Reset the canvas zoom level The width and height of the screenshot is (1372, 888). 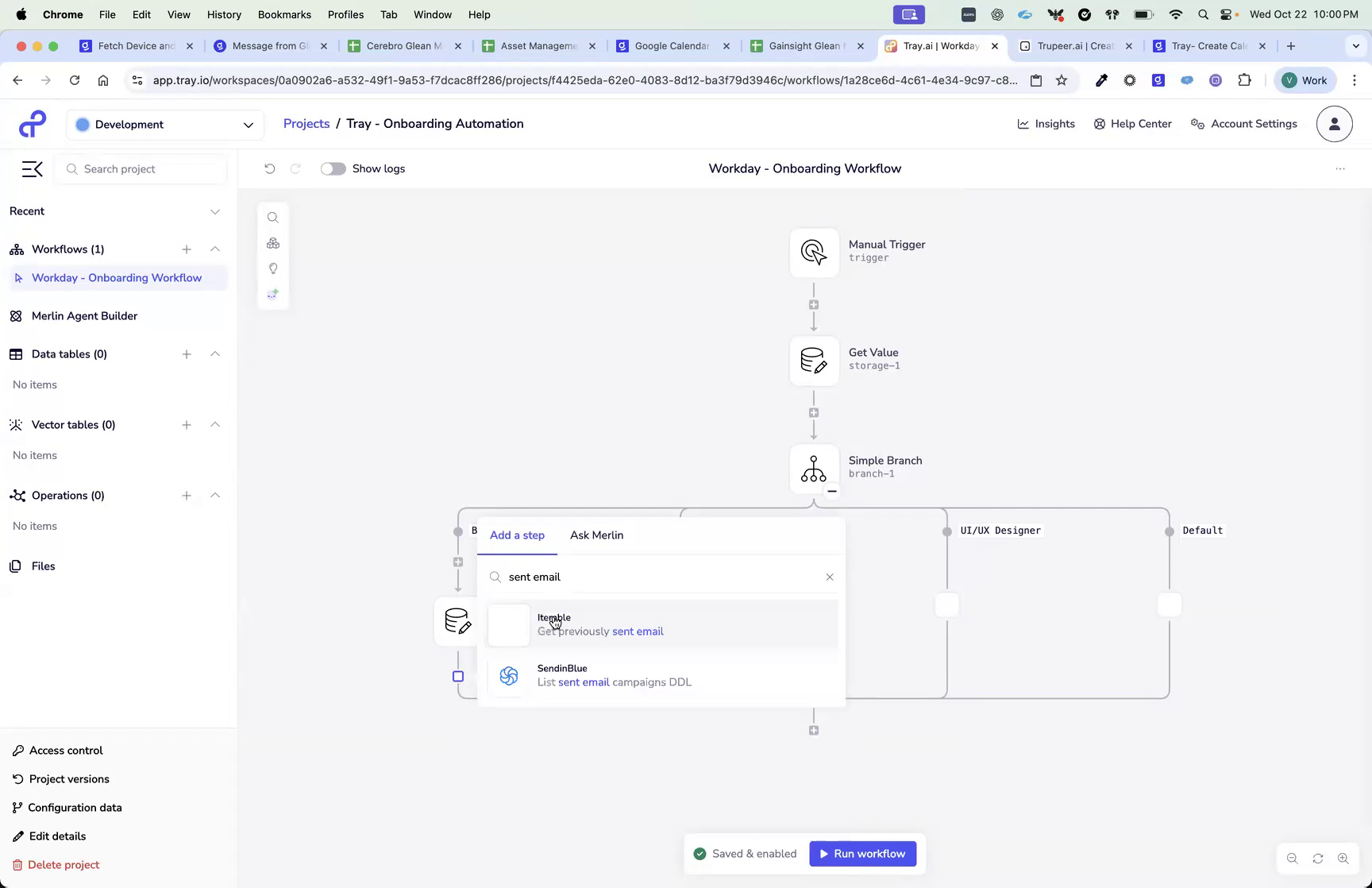(1317, 858)
